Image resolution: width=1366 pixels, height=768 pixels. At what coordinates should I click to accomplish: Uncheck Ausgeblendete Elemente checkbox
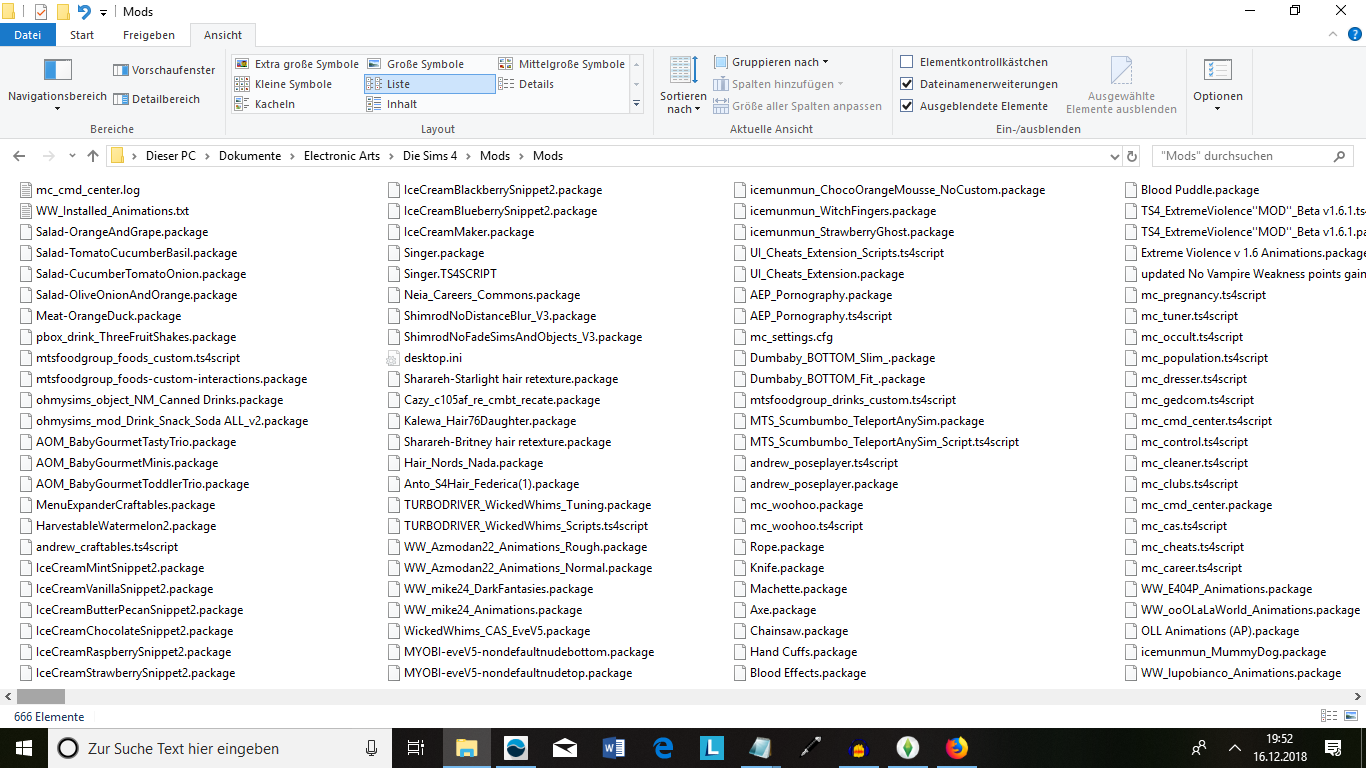[x=907, y=106]
